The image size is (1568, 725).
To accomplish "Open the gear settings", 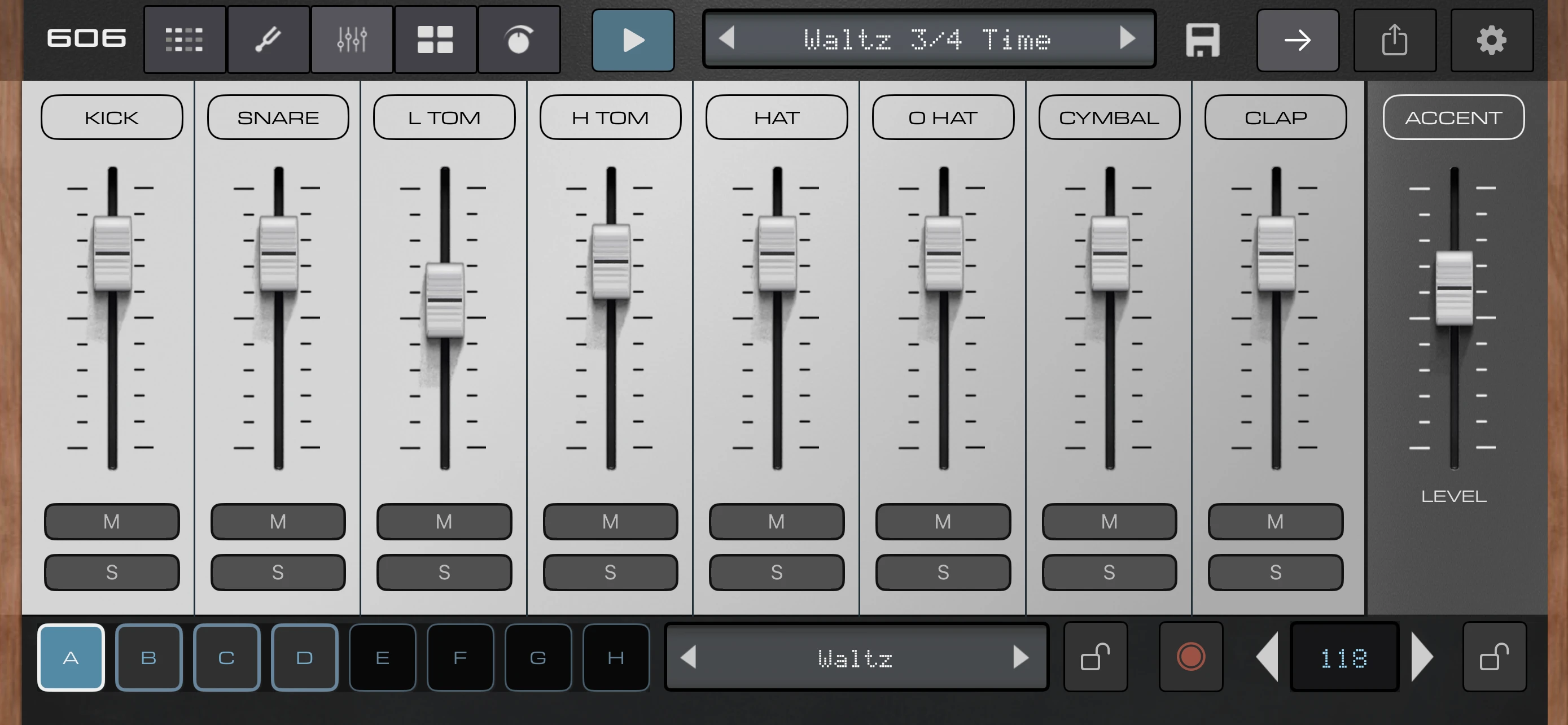I will pos(1491,40).
